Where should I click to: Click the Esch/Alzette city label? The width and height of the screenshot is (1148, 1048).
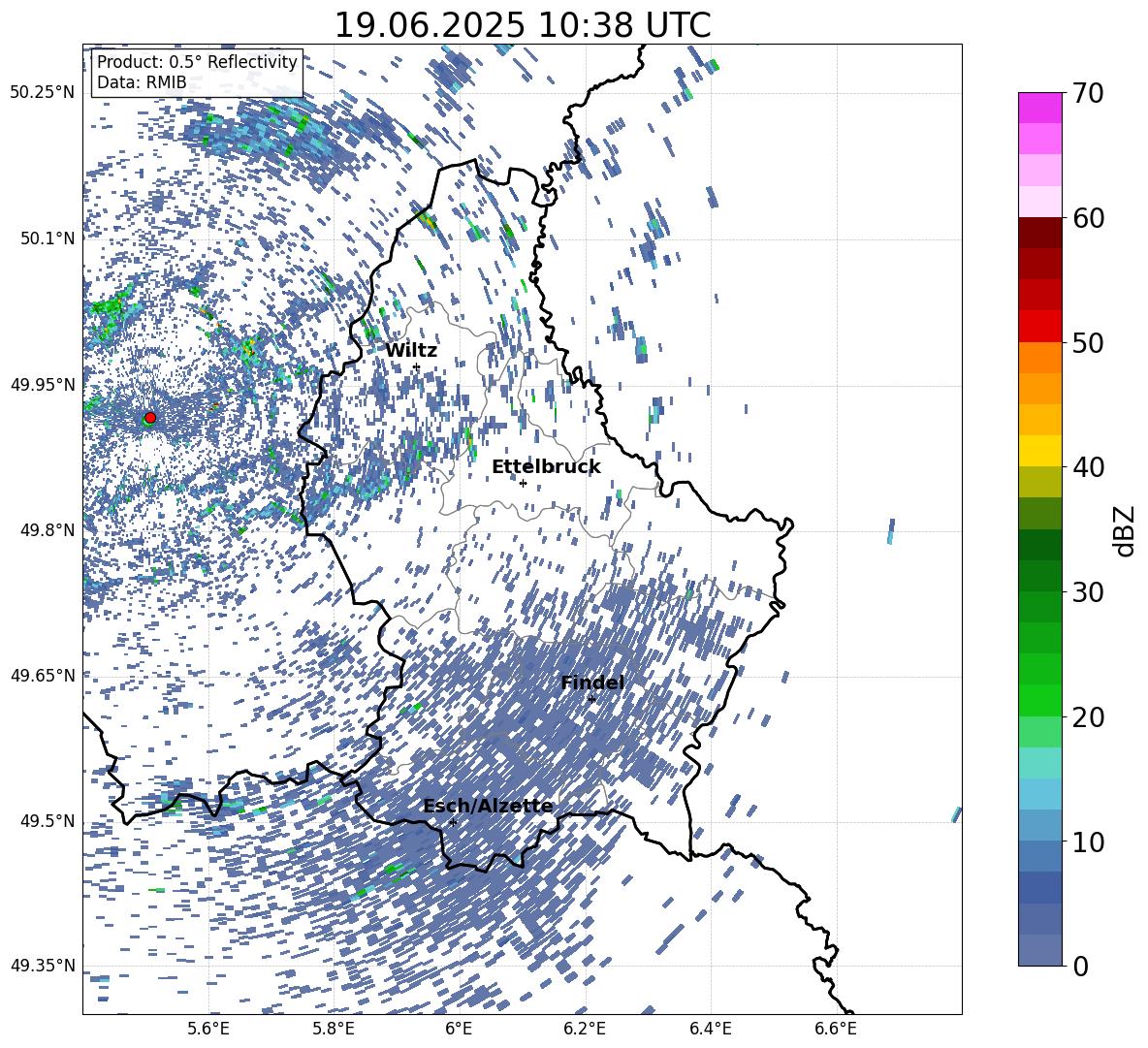pyautogui.click(x=488, y=806)
